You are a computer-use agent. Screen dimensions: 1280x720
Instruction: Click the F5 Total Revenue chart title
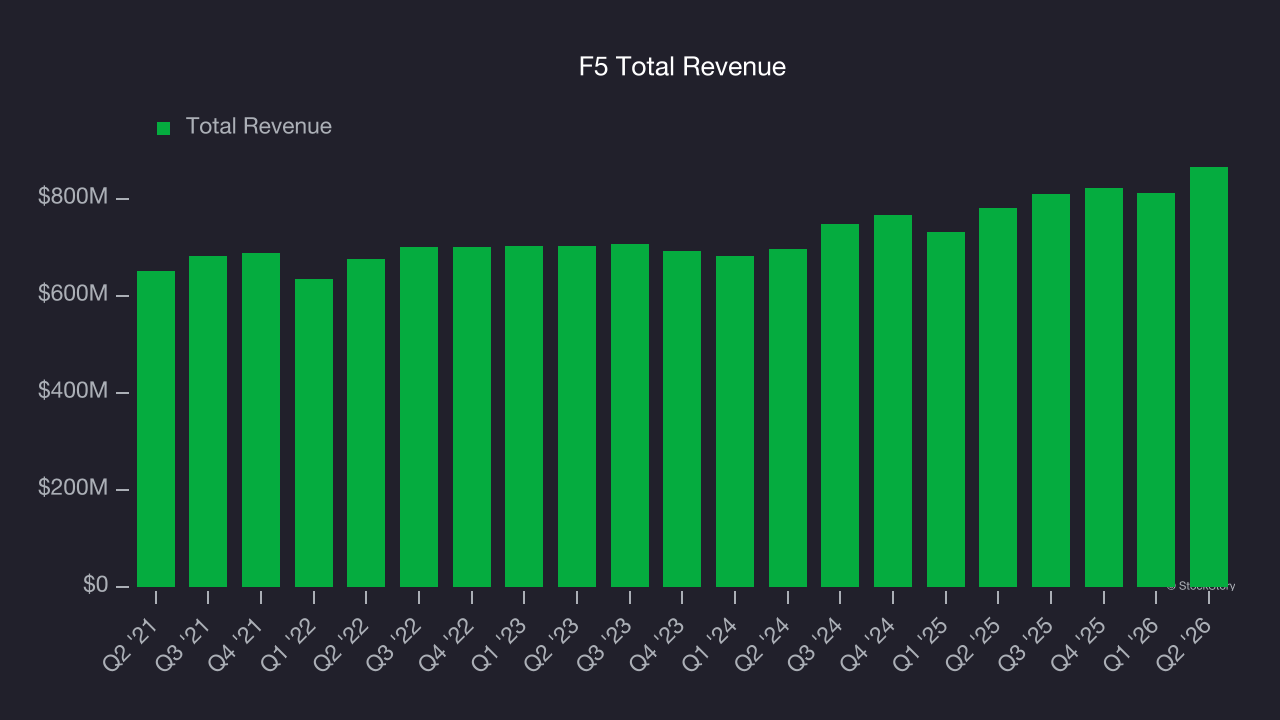tap(682, 67)
